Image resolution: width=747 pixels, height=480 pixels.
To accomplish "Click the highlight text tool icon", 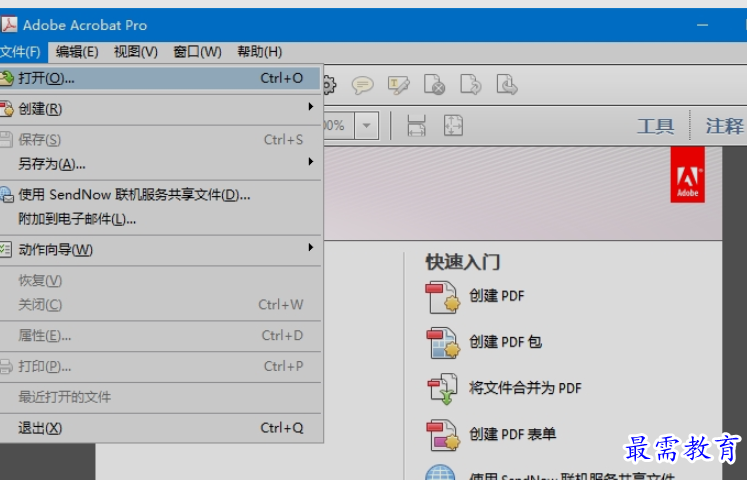I will [399, 85].
